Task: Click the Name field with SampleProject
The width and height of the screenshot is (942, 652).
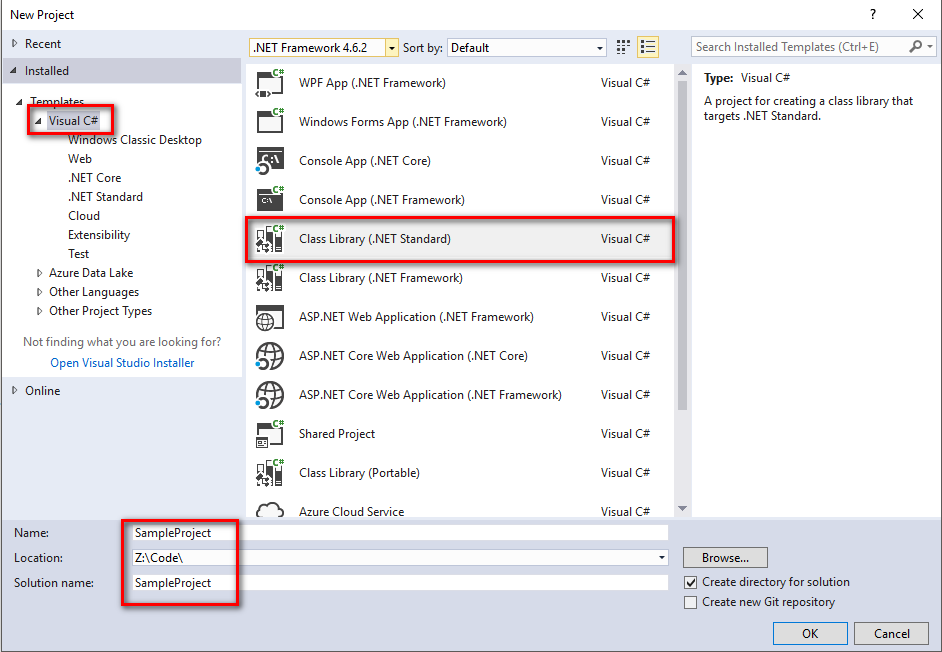Action: [x=400, y=533]
